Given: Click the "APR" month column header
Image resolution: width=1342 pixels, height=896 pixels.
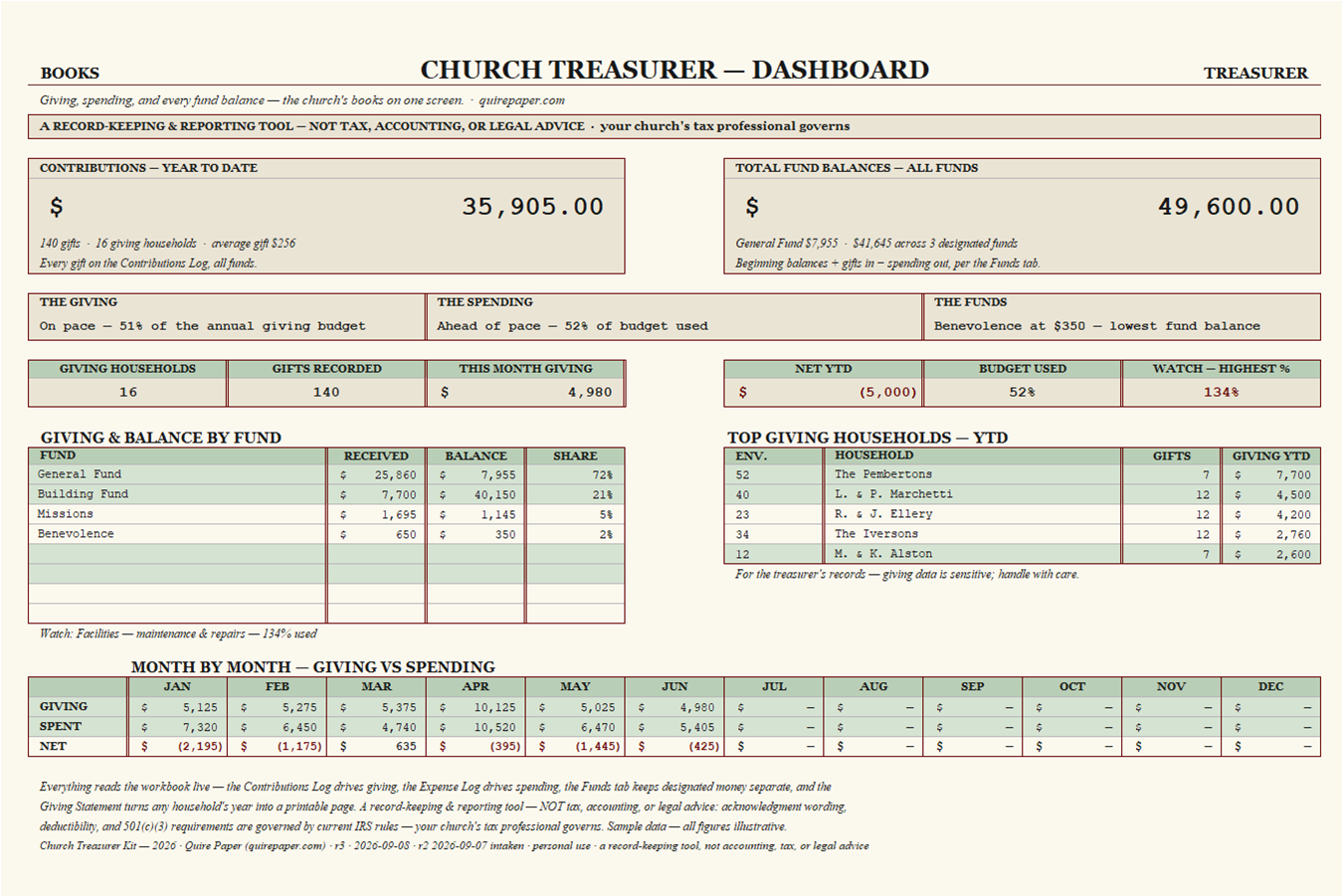Looking at the screenshot, I should tap(476, 687).
